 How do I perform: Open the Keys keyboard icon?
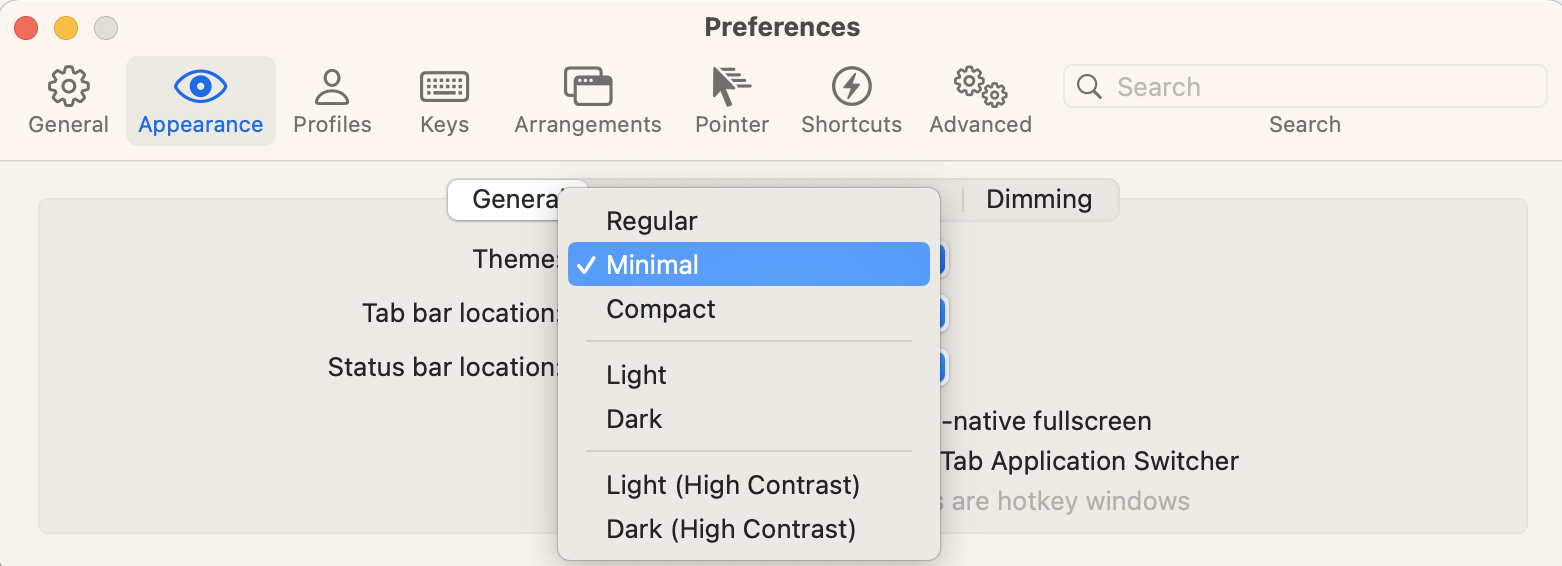click(444, 87)
